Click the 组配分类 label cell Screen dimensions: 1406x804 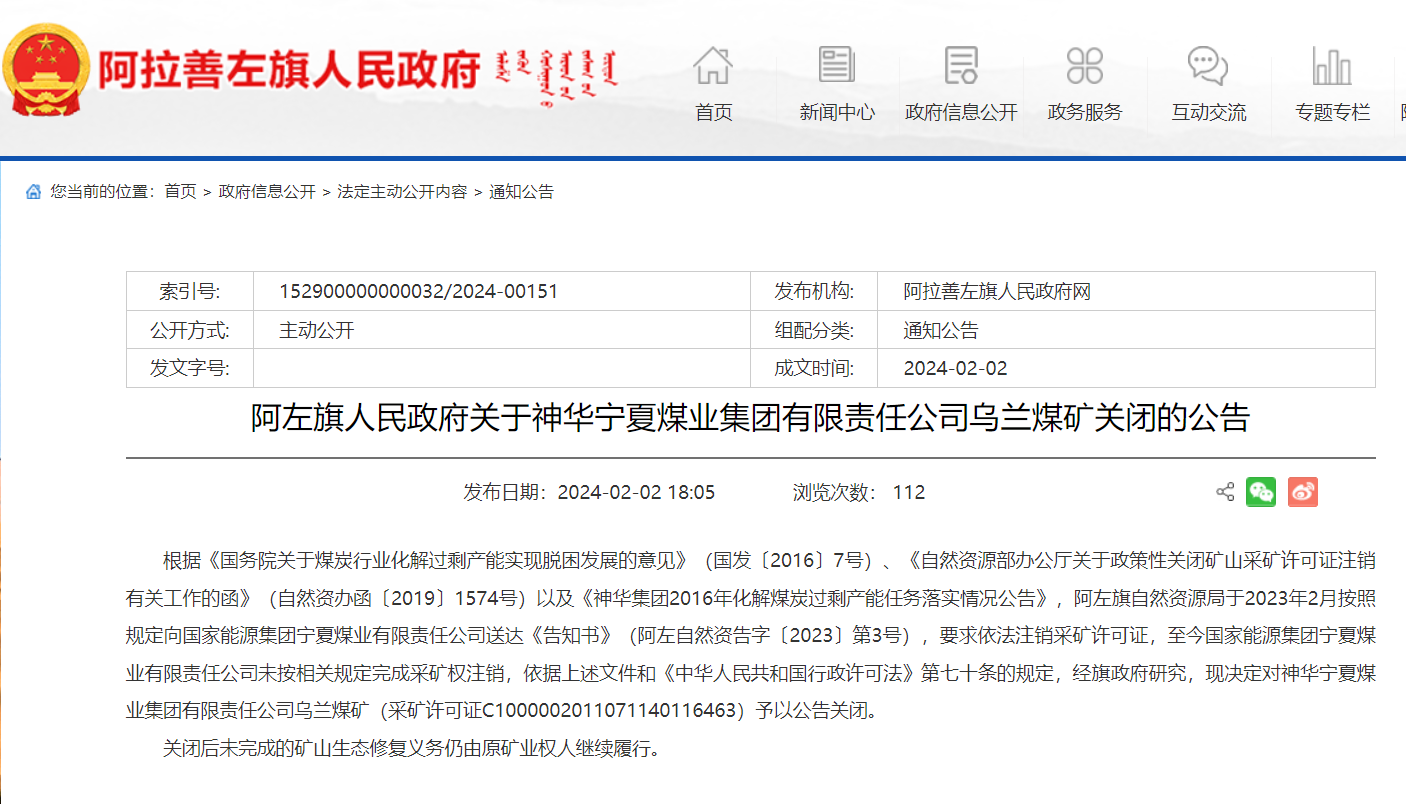pyautogui.click(x=814, y=331)
